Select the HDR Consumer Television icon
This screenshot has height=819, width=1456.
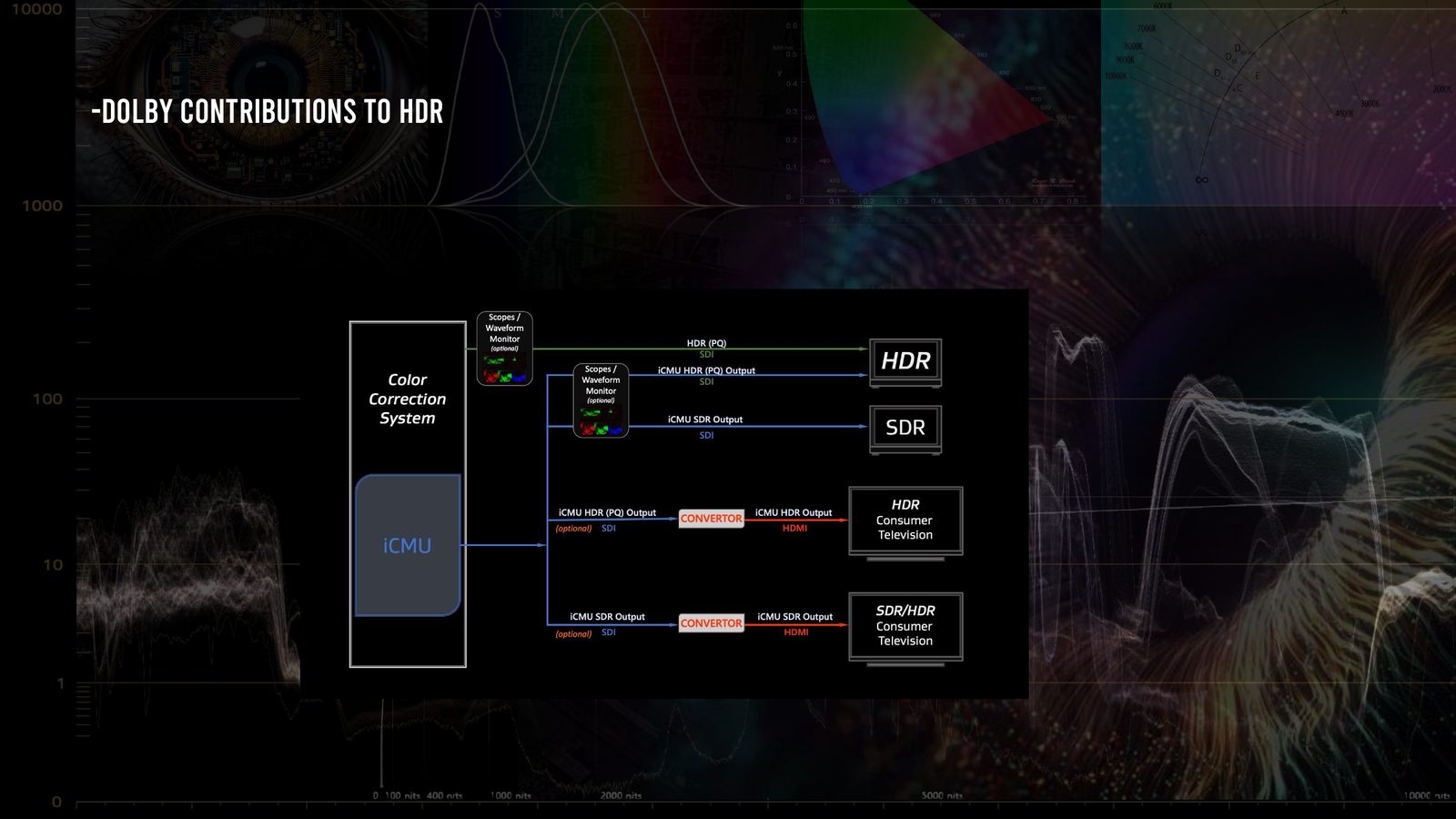click(x=905, y=523)
